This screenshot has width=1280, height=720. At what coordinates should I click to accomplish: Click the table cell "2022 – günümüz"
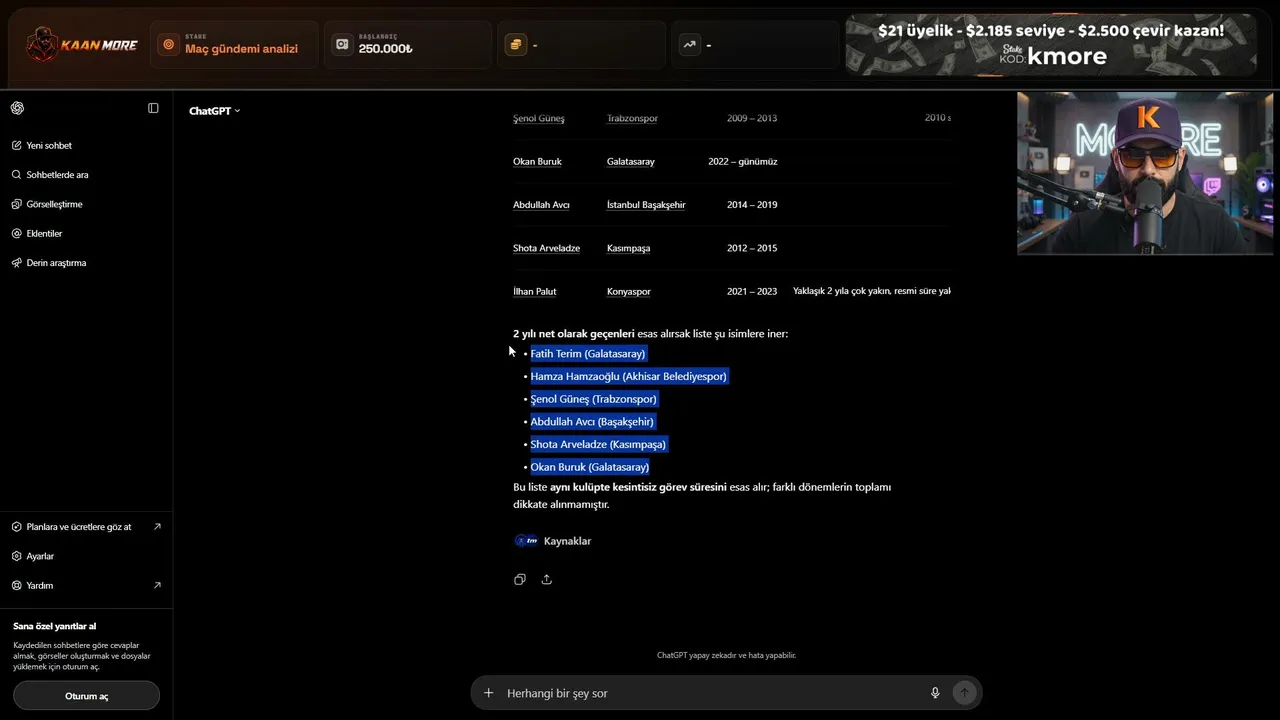click(743, 162)
